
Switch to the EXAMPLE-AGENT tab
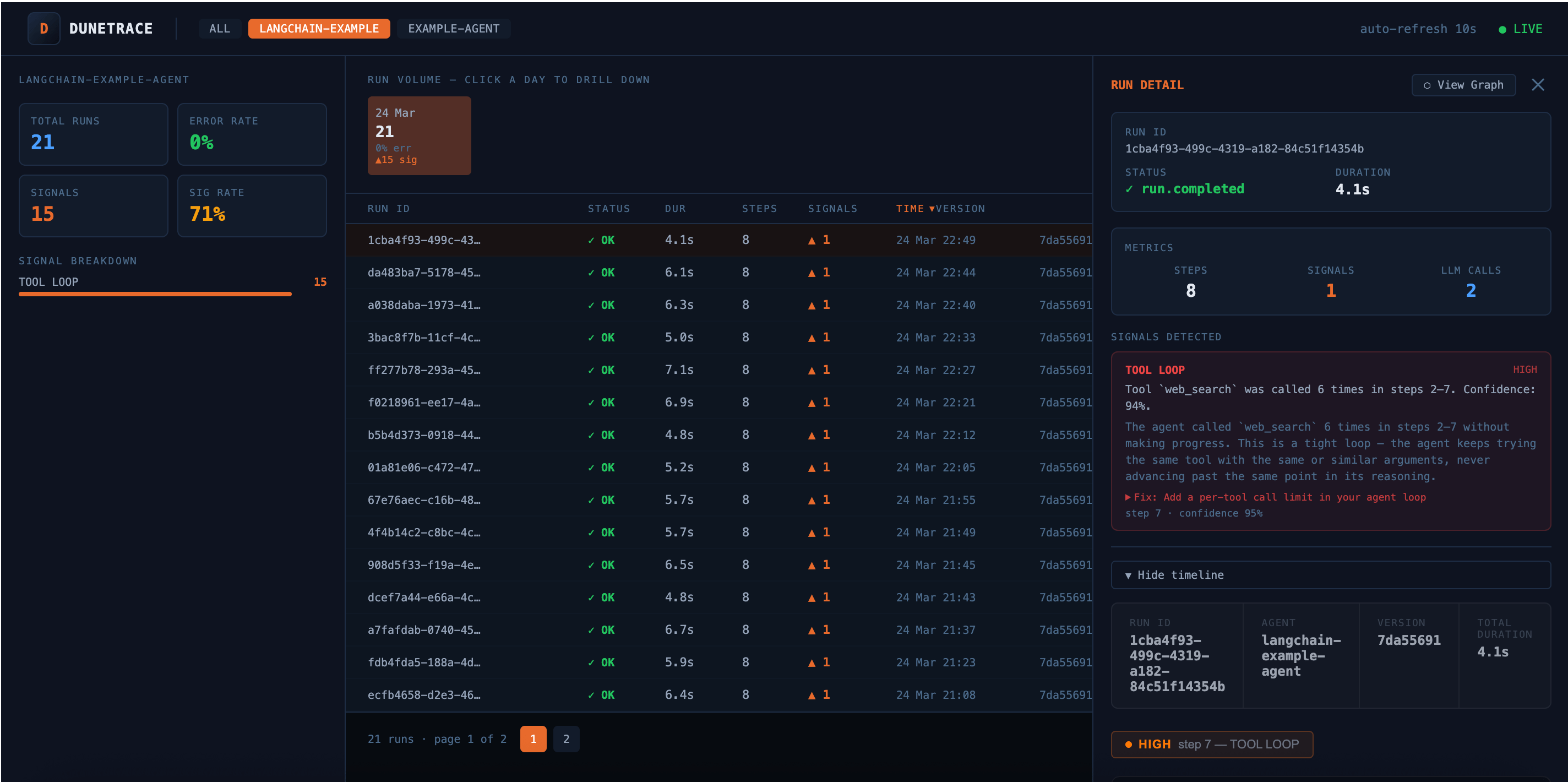tap(453, 29)
